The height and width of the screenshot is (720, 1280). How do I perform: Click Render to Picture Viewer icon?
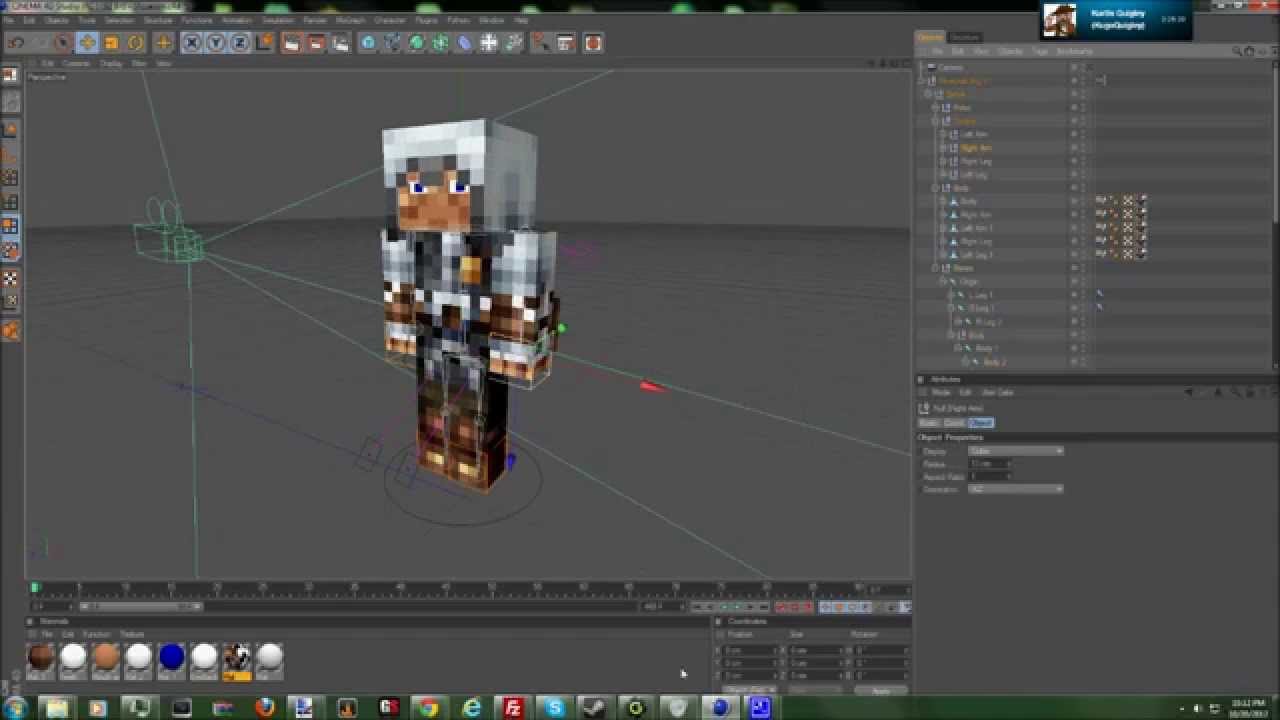pyautogui.click(x=315, y=43)
